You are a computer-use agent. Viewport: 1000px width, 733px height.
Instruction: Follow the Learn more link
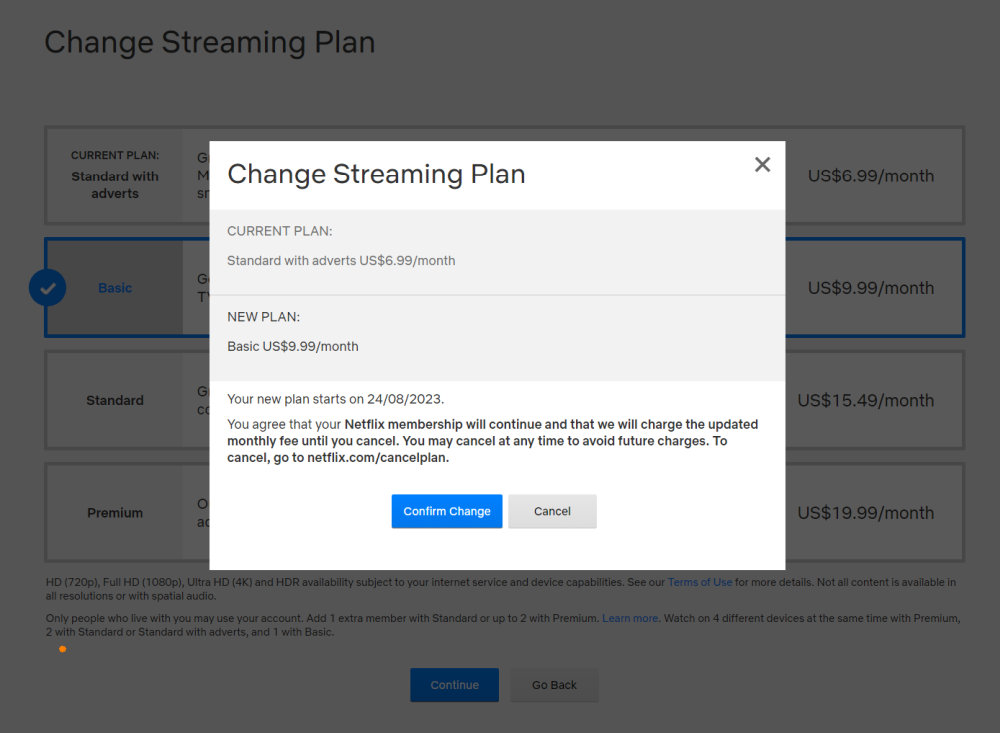pyautogui.click(x=630, y=618)
